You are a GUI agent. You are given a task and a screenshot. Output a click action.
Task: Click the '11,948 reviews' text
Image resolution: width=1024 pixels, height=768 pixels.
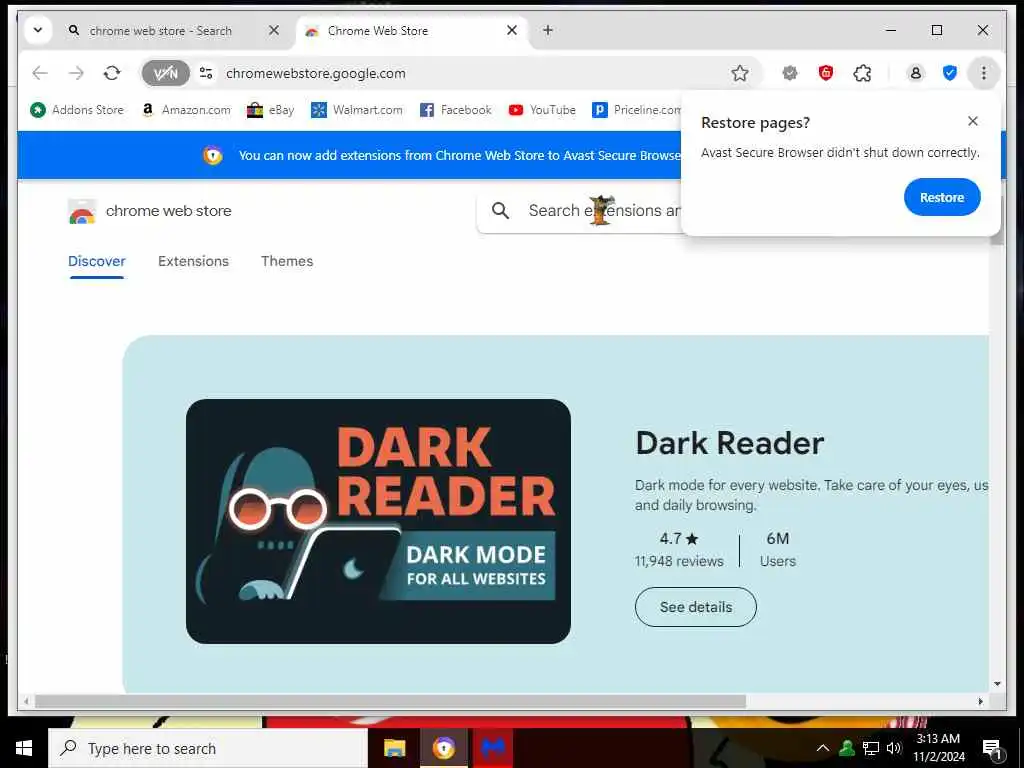(x=679, y=561)
